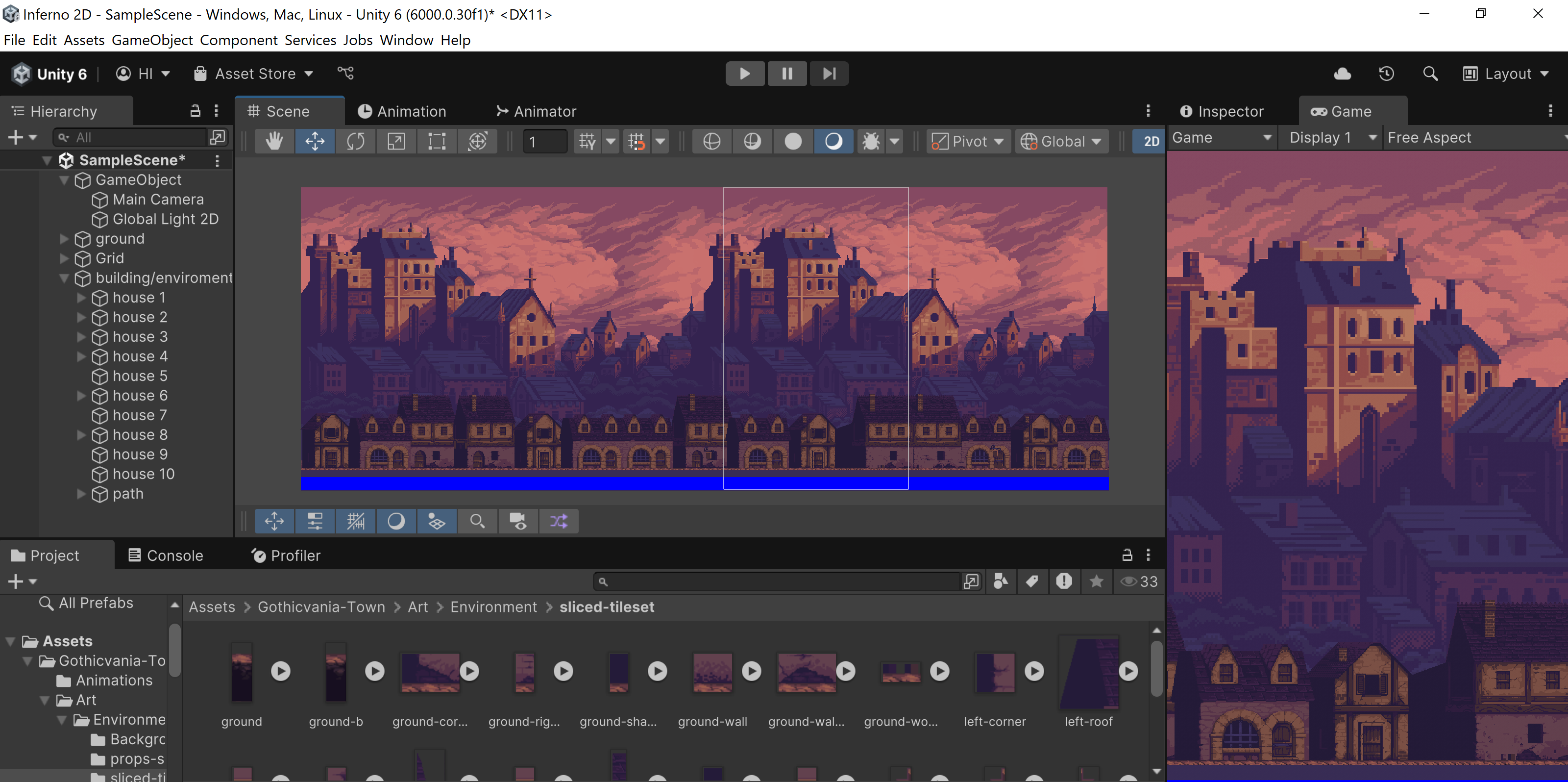
Task: Open the Asset Store dropdown
Action: pos(253,74)
